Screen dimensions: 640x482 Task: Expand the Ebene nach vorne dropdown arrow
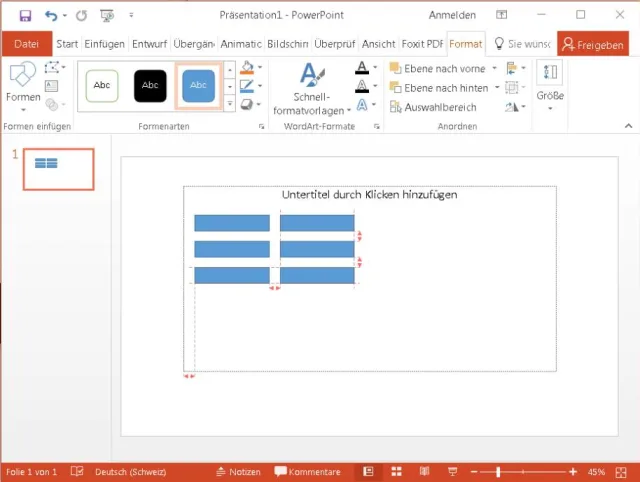(496, 68)
